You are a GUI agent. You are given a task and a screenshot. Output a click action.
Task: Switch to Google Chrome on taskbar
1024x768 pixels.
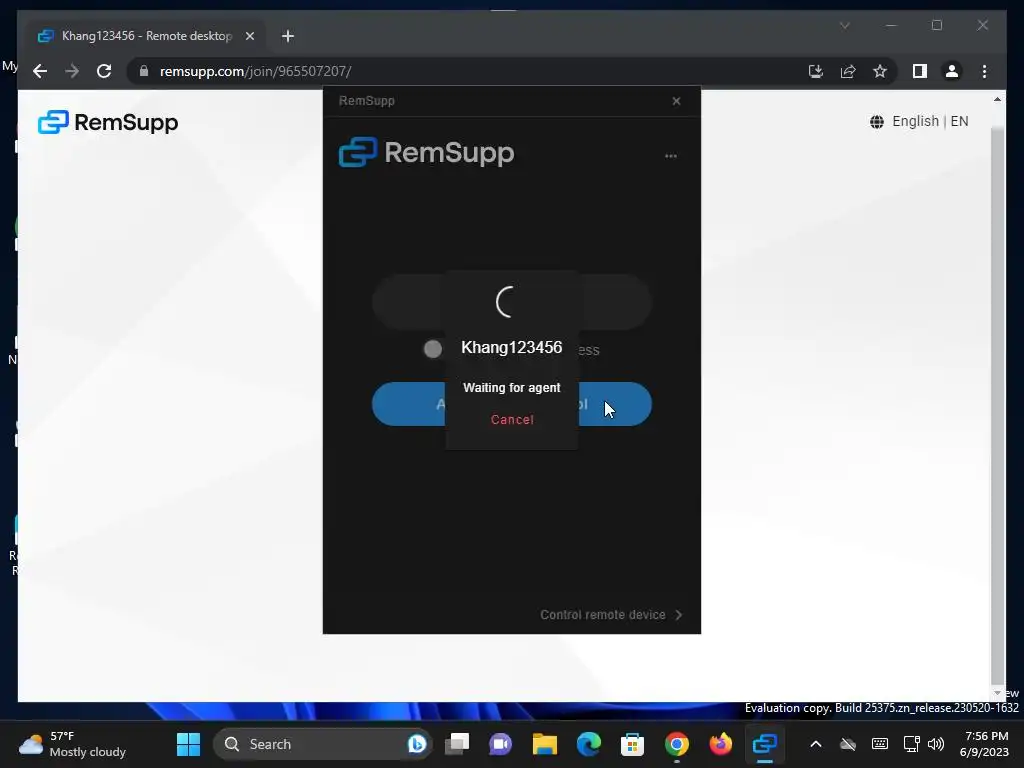[x=677, y=744]
